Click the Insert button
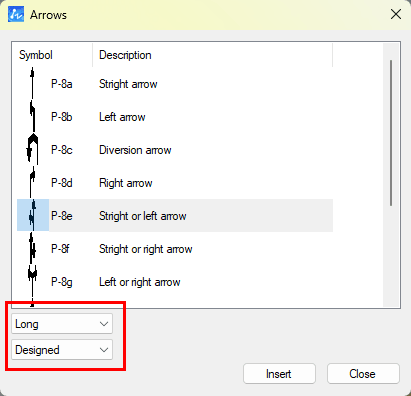This screenshot has width=411, height=396. point(279,374)
